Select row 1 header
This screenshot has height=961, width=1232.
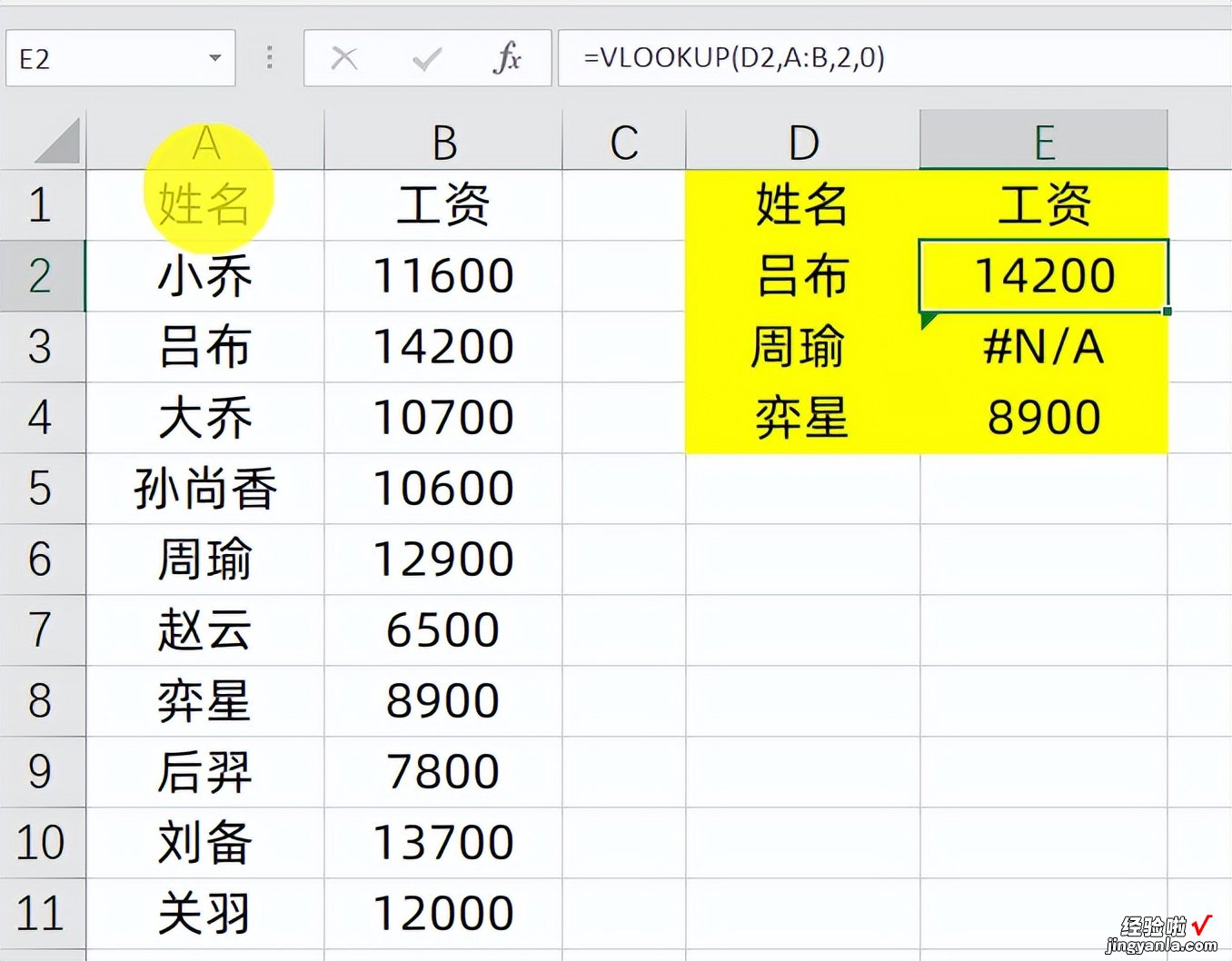(42, 205)
